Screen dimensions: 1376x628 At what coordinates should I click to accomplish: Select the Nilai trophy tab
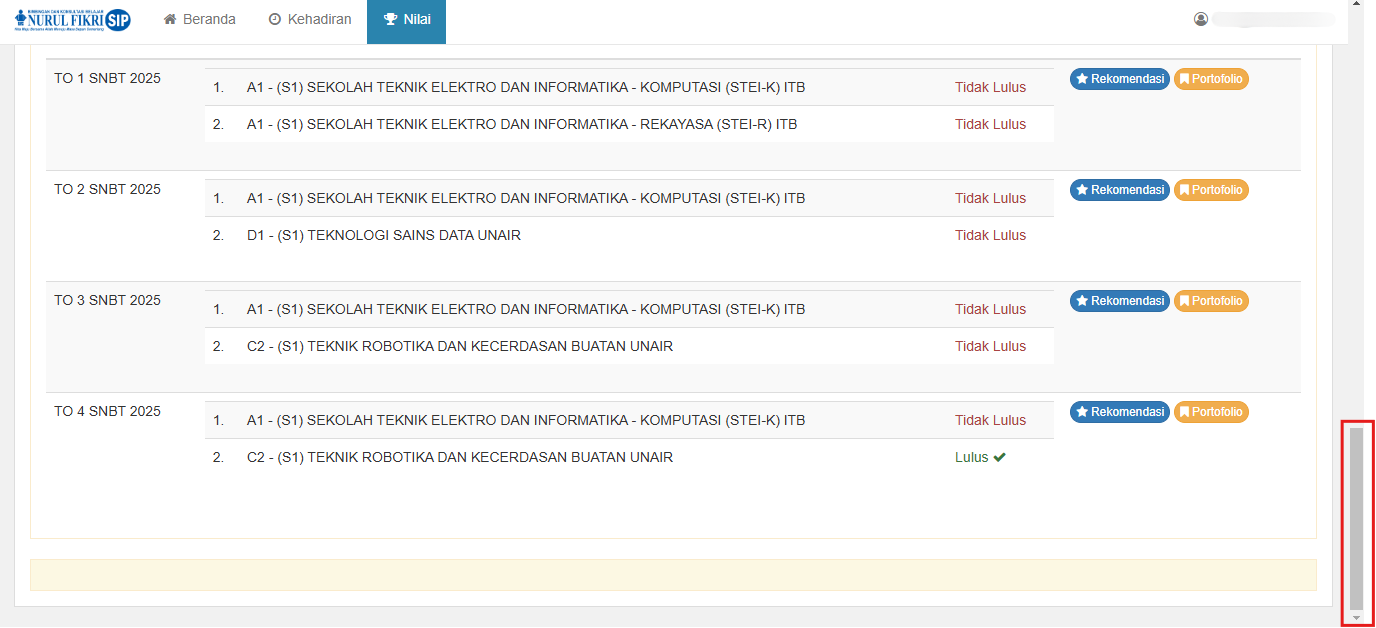pos(407,20)
